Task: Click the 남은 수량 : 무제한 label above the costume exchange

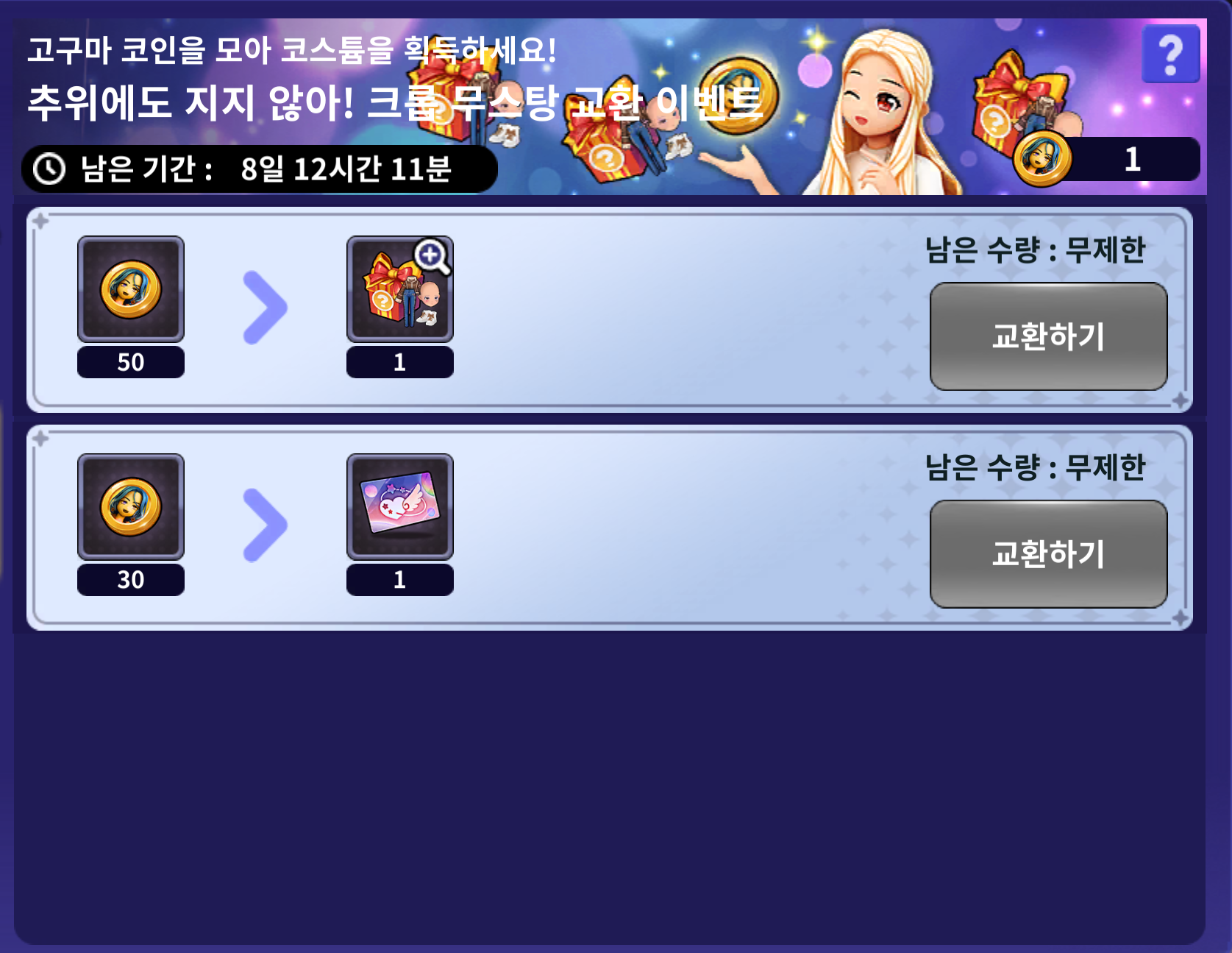Action: 1036,250
